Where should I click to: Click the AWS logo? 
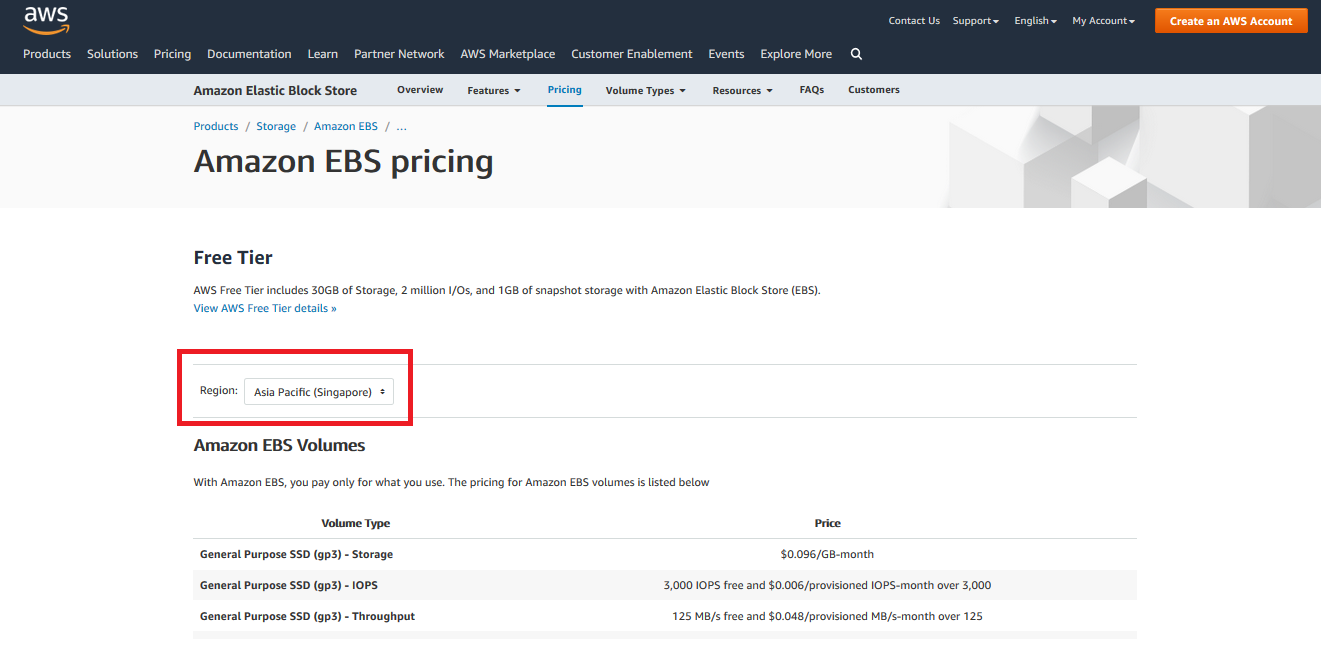tap(46, 18)
